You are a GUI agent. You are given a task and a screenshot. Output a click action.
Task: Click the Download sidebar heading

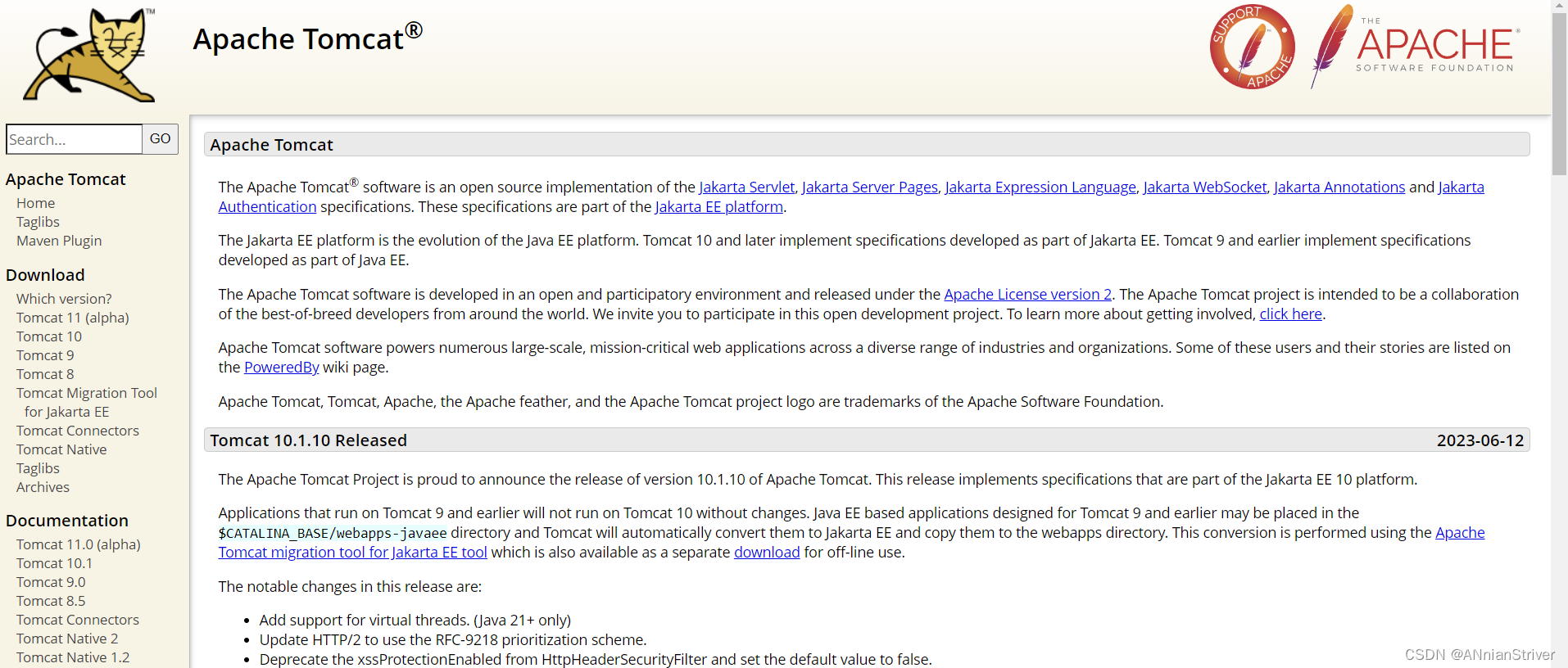[x=45, y=275]
